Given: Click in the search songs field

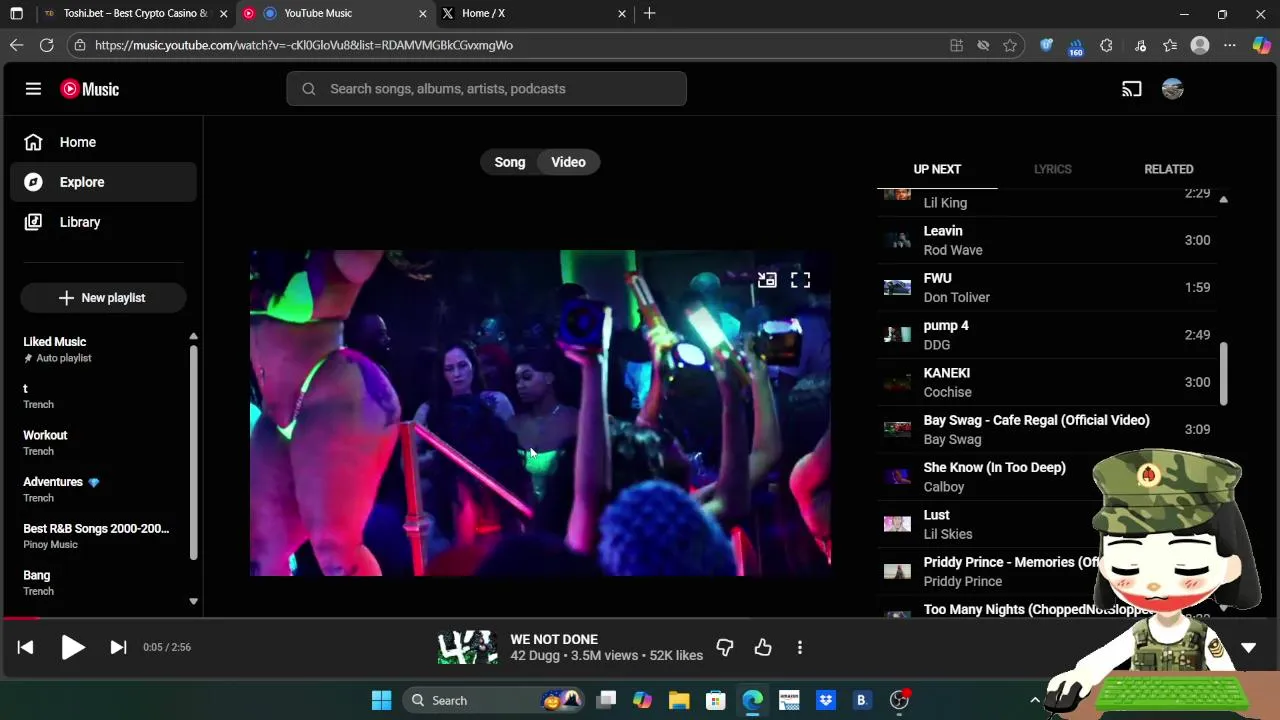Looking at the screenshot, I should [x=486, y=89].
